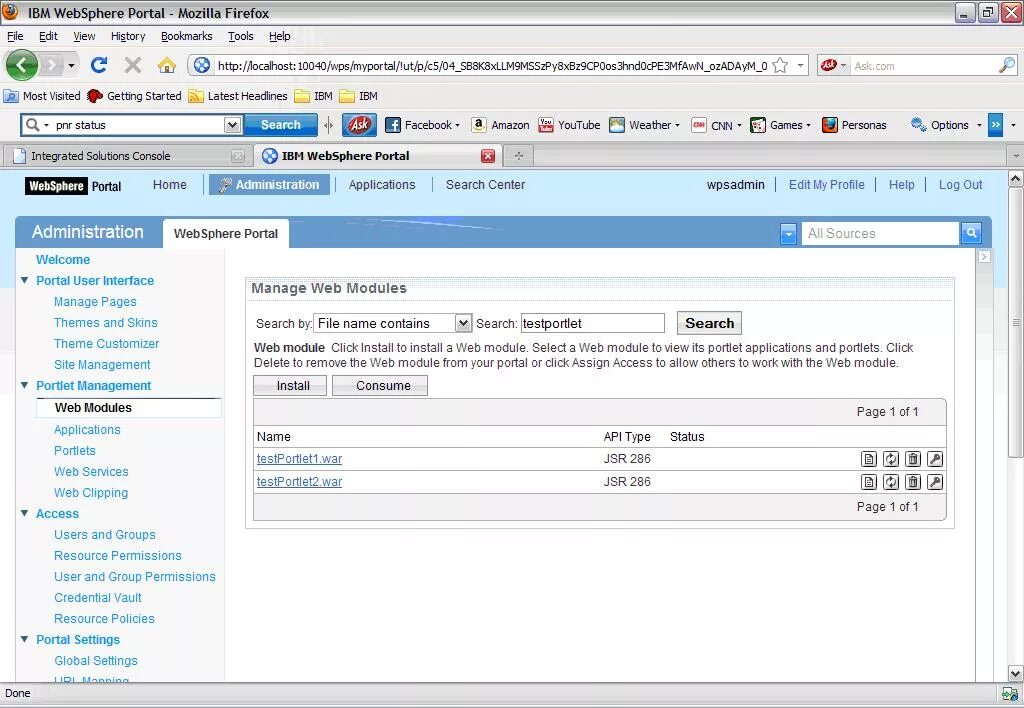Click the browser URL address field
Screen dimensions: 1024x708
click(491, 65)
